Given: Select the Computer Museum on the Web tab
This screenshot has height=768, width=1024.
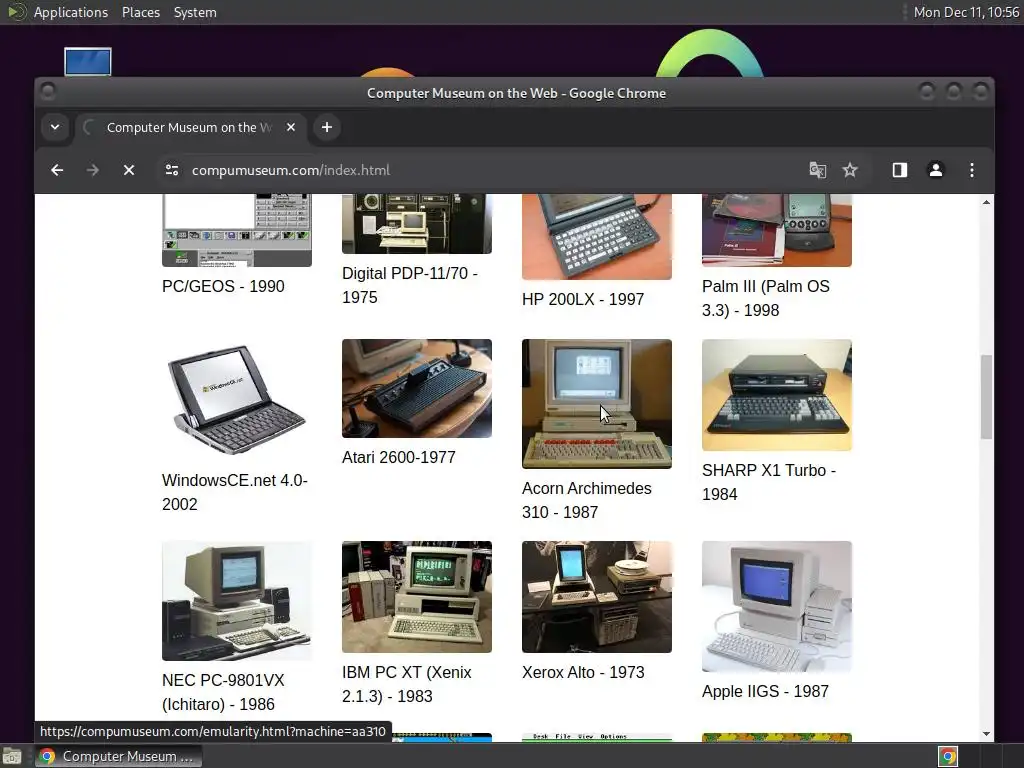Looking at the screenshot, I should point(189,127).
